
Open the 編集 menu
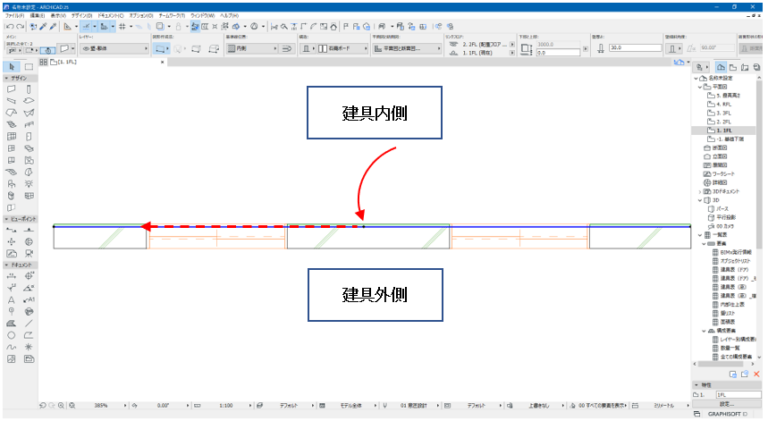(x=37, y=16)
